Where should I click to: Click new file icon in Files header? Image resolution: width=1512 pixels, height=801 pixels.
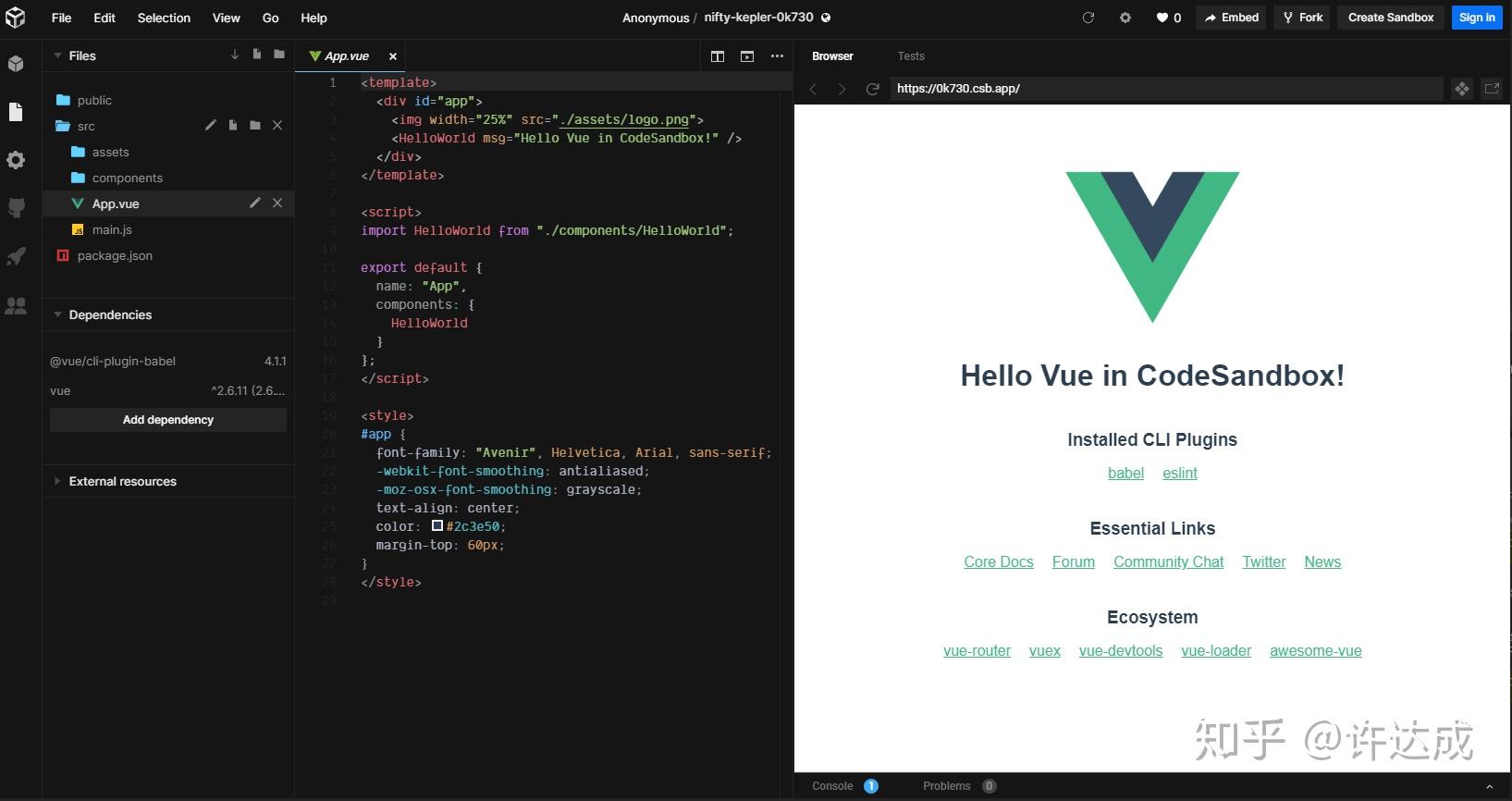pos(257,55)
